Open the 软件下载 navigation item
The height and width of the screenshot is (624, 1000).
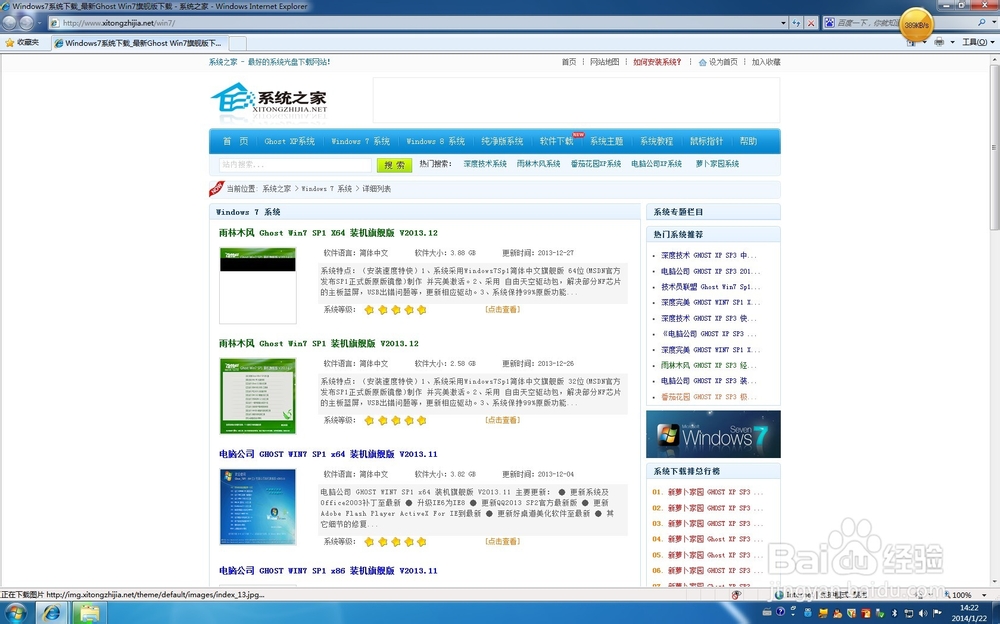[x=556, y=142]
